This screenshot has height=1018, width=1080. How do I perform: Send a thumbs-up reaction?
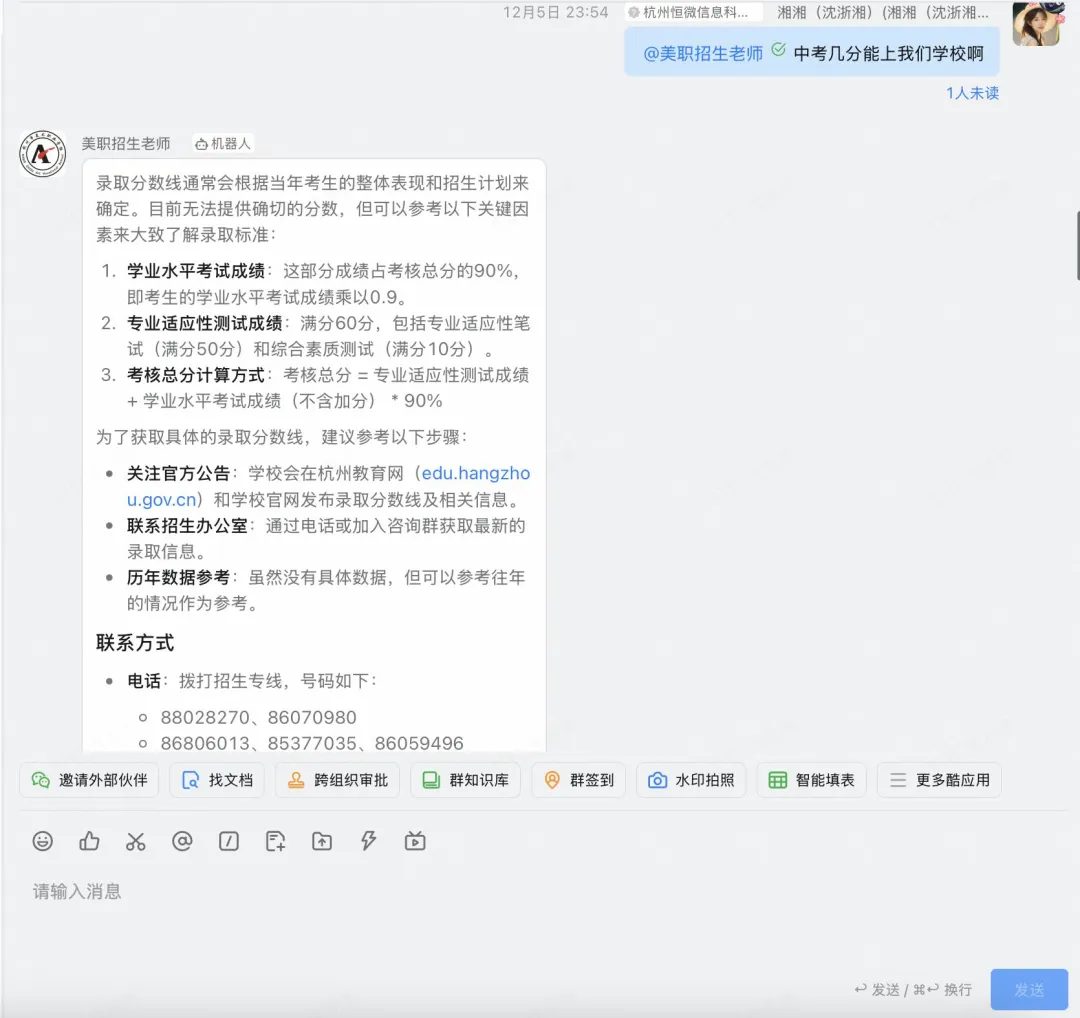click(89, 841)
